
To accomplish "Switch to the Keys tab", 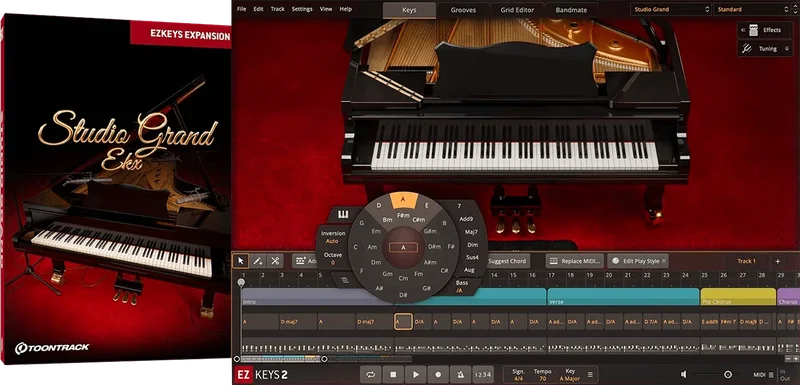I will pos(409,10).
